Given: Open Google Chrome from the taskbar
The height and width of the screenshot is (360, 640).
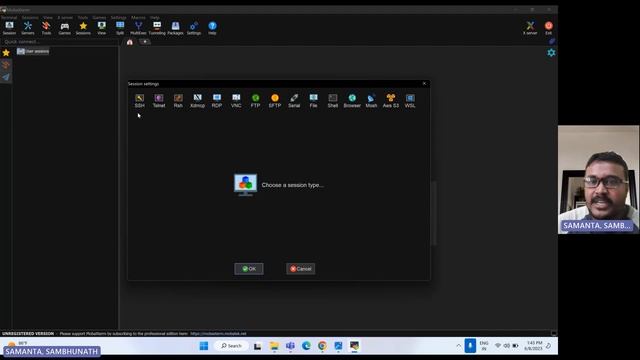Looking at the screenshot, I should click(322, 346).
